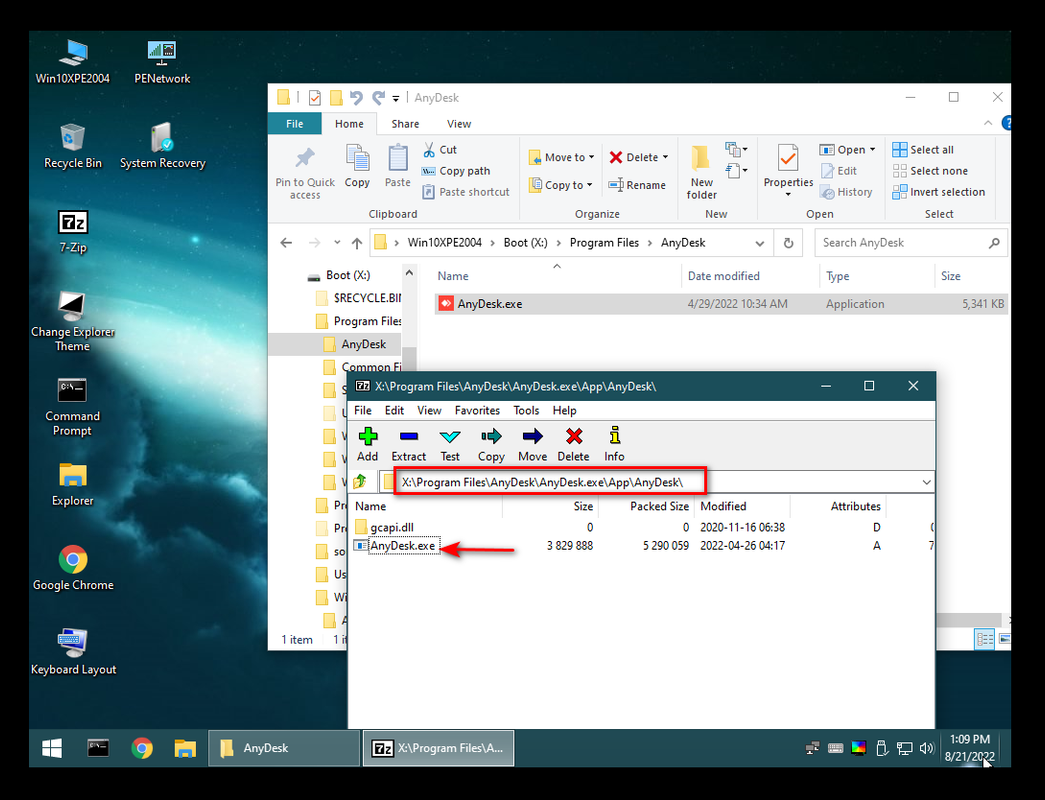
Task: Select the Command Prompt desktop icon
Action: click(73, 407)
